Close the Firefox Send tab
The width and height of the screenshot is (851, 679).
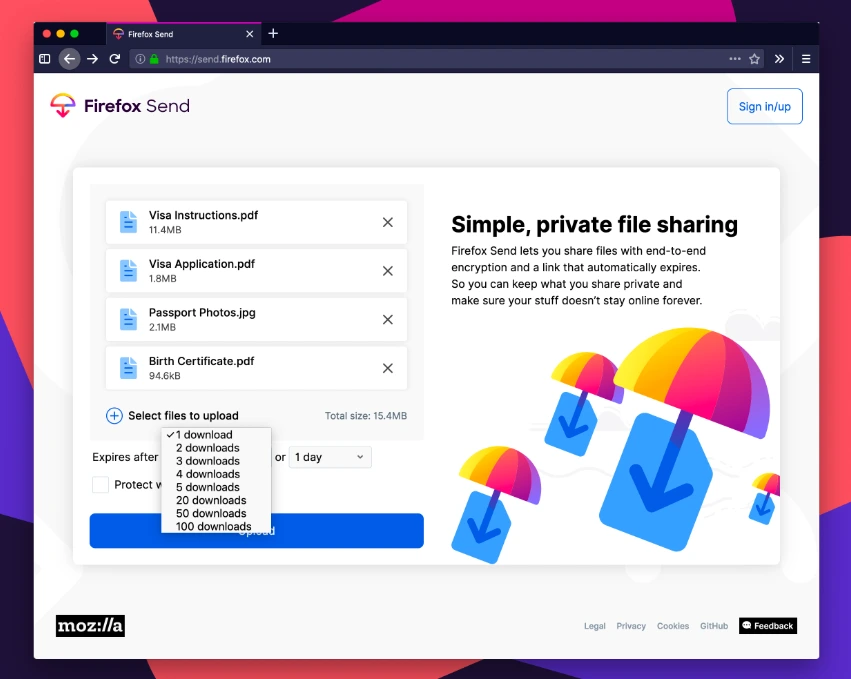pos(250,34)
